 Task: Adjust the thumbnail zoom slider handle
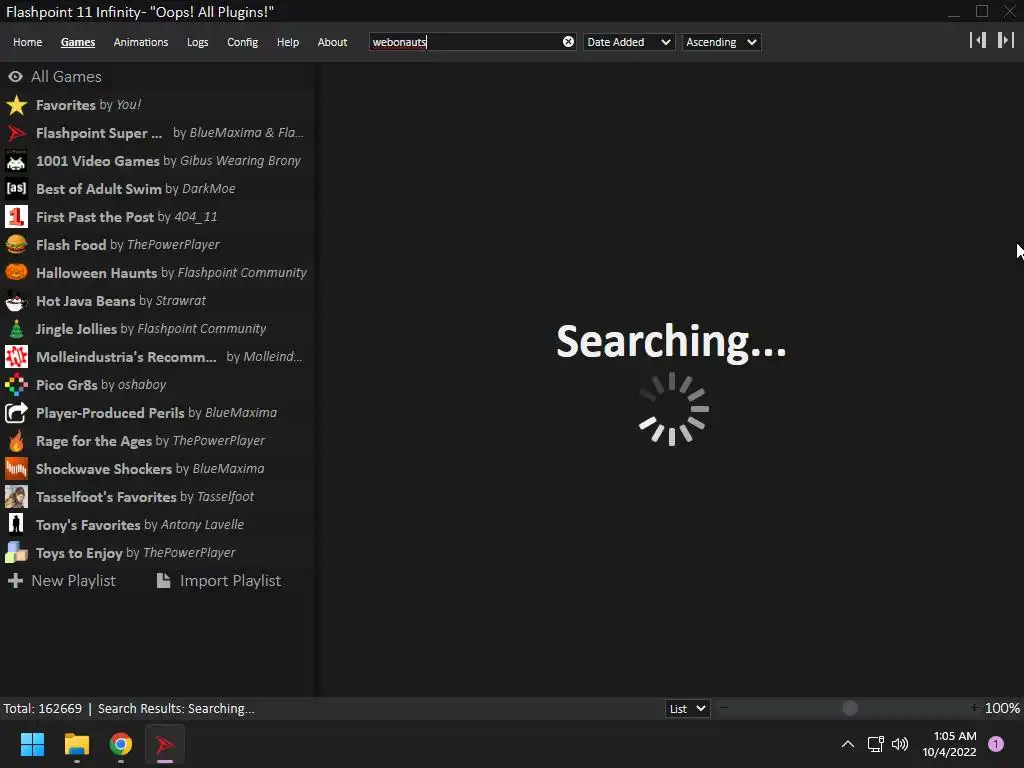pyautogui.click(x=850, y=708)
